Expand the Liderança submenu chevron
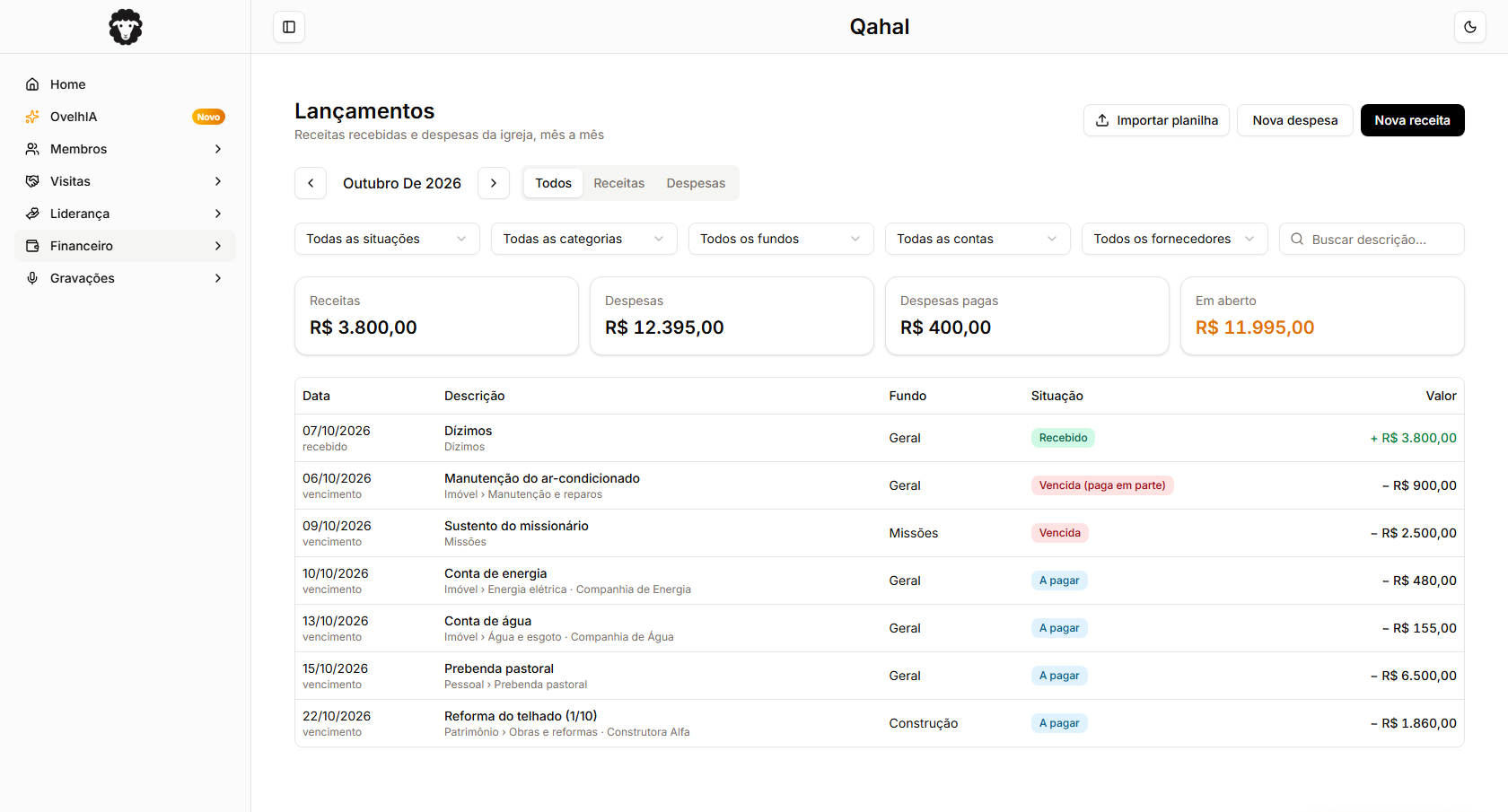The width and height of the screenshot is (1508, 812). click(x=218, y=214)
